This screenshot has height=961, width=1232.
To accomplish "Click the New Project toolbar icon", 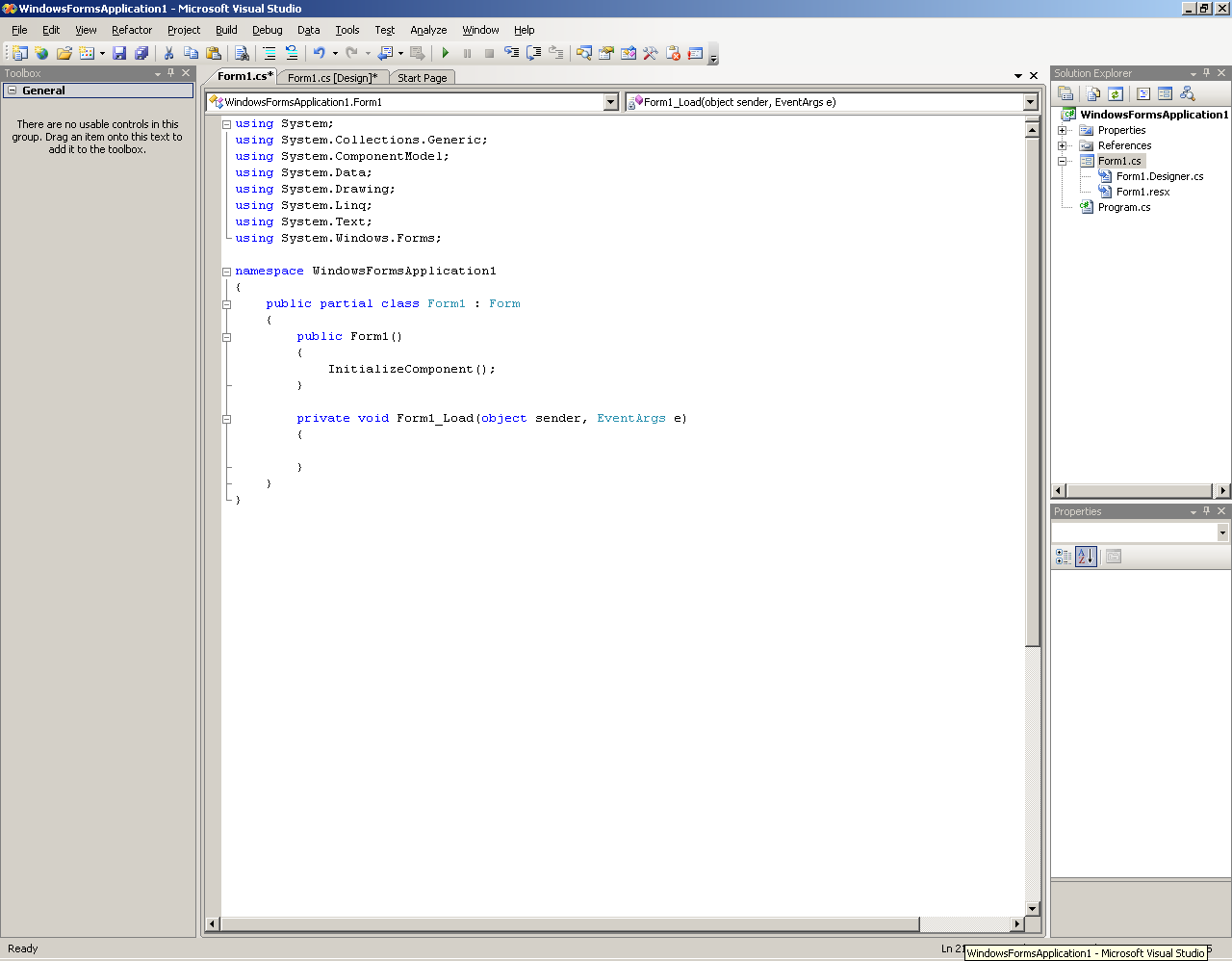I will click(x=19, y=53).
